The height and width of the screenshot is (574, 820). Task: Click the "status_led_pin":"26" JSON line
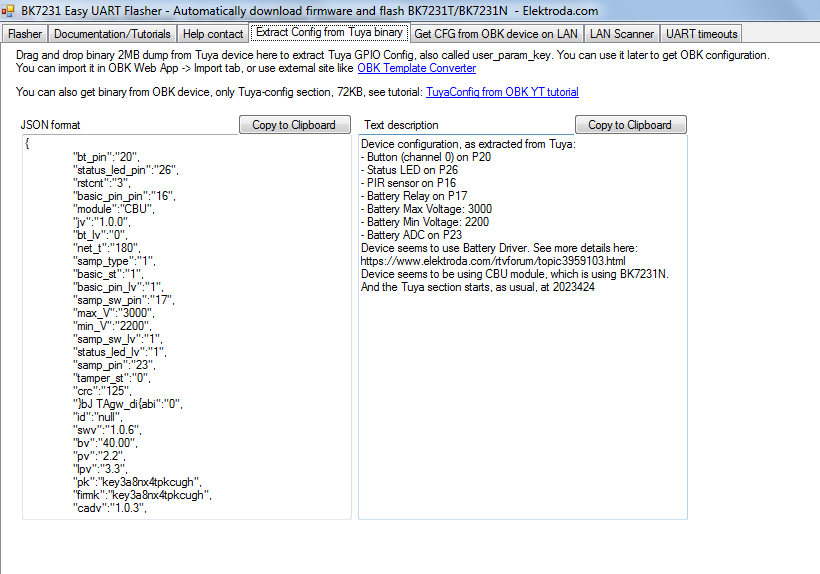(126, 170)
